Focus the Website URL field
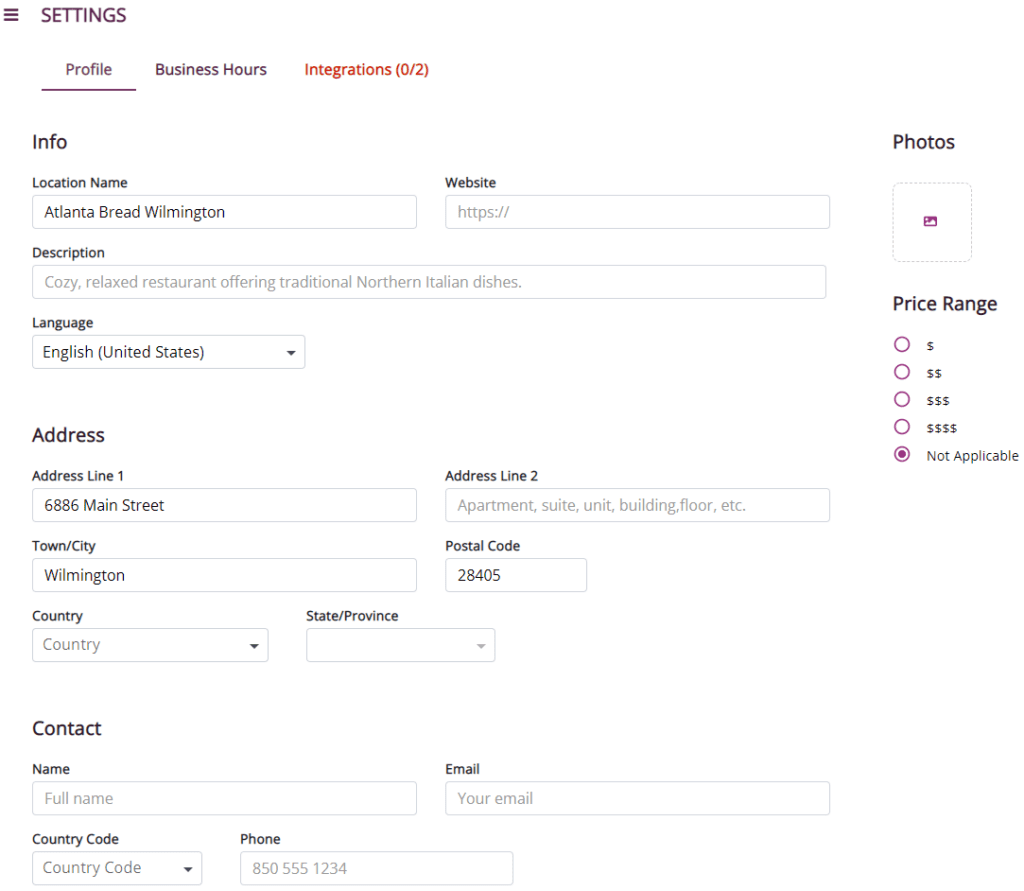The height and width of the screenshot is (891, 1024). coord(637,212)
